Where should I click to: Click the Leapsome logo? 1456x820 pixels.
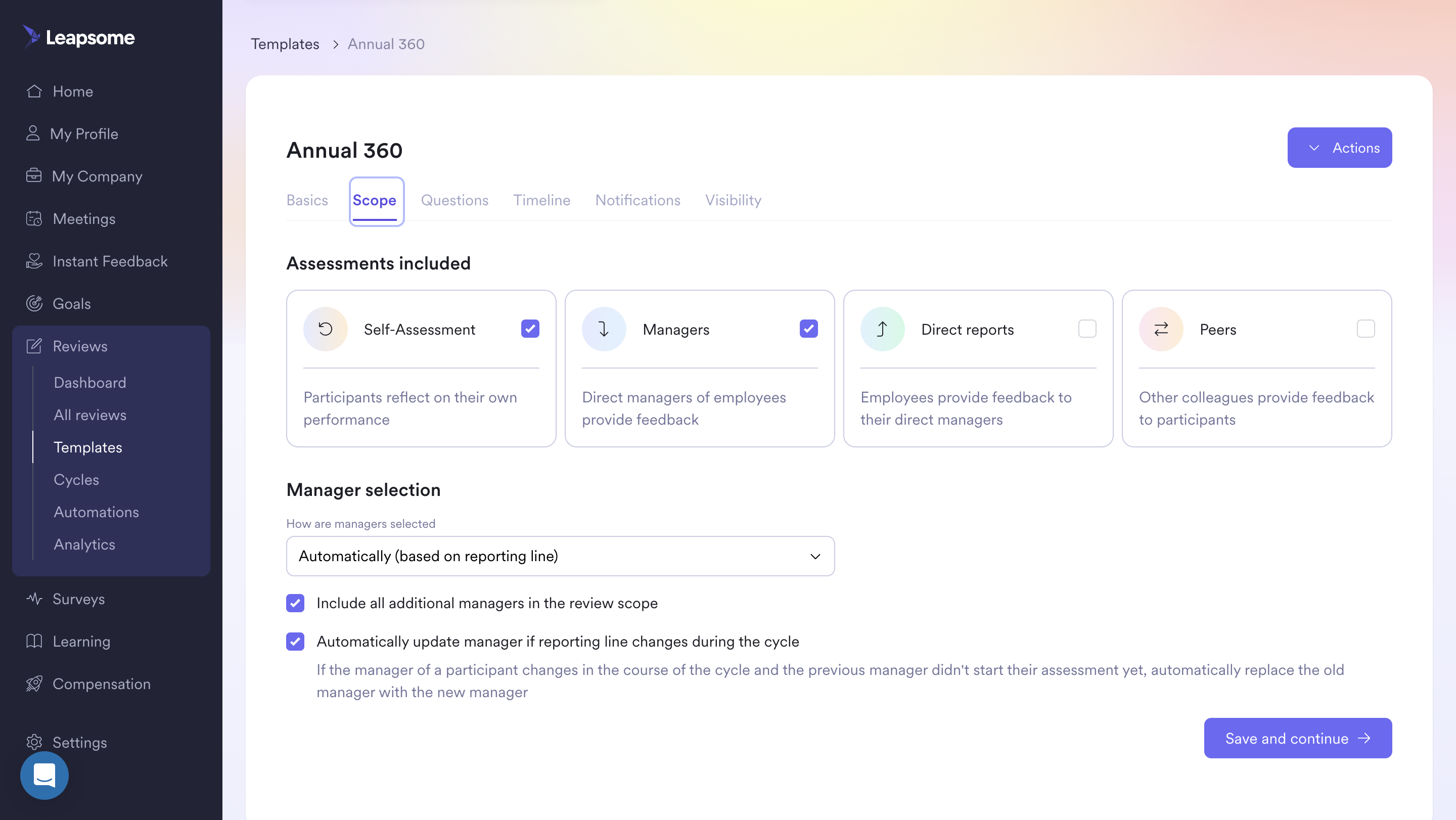point(78,37)
